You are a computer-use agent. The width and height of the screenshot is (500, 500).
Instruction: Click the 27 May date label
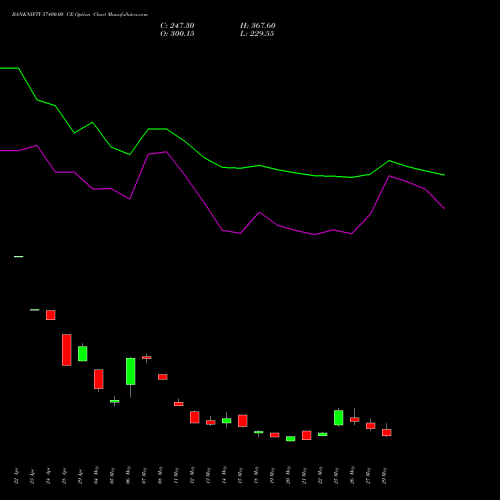[368, 475]
